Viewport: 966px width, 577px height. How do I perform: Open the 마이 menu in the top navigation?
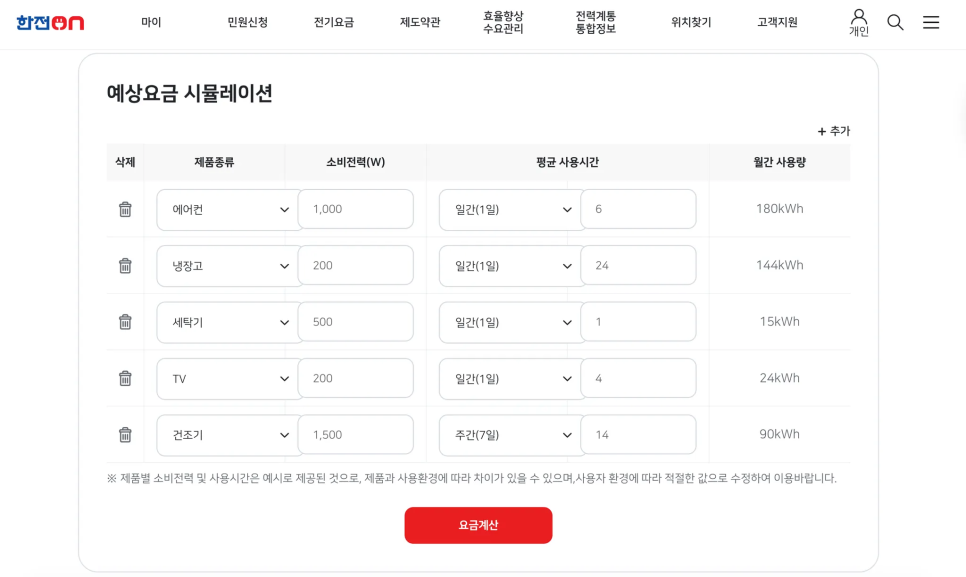coord(151,21)
